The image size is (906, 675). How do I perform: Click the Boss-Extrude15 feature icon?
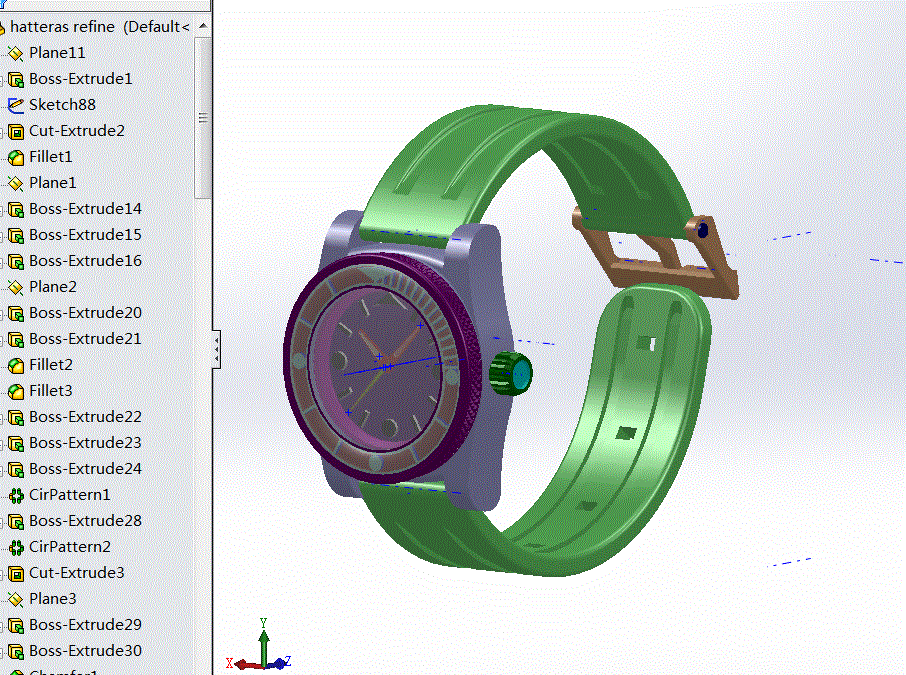[16, 235]
